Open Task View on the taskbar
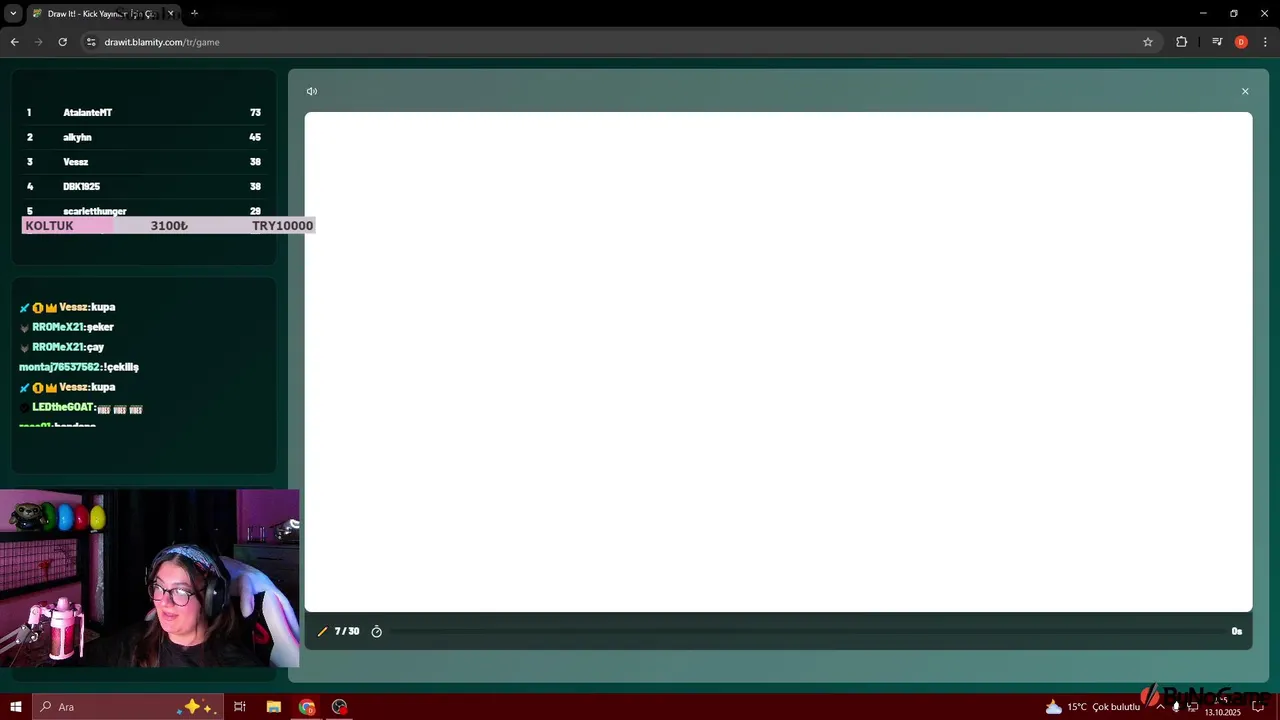The width and height of the screenshot is (1280, 720). pyautogui.click(x=240, y=707)
